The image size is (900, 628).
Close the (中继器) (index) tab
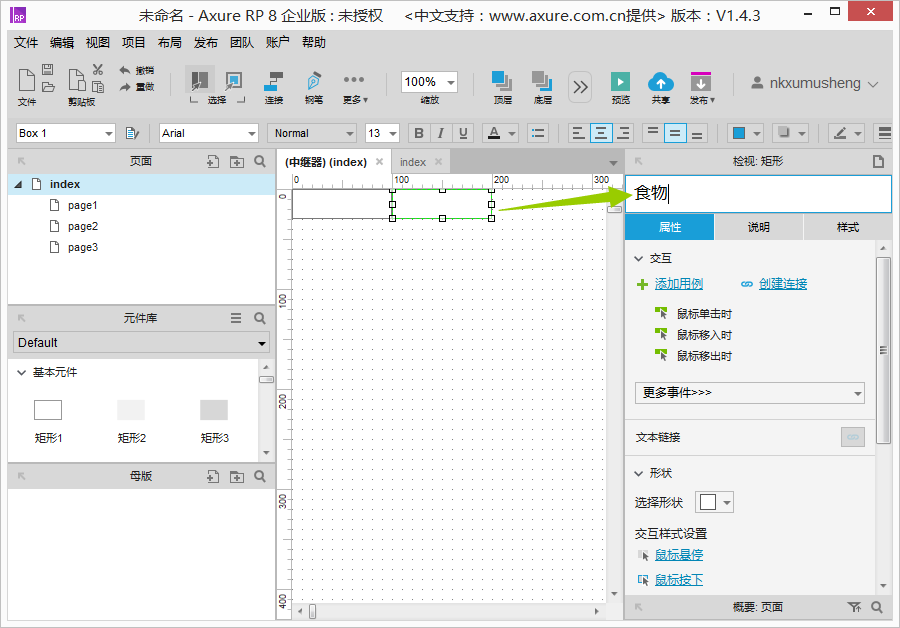point(379,162)
